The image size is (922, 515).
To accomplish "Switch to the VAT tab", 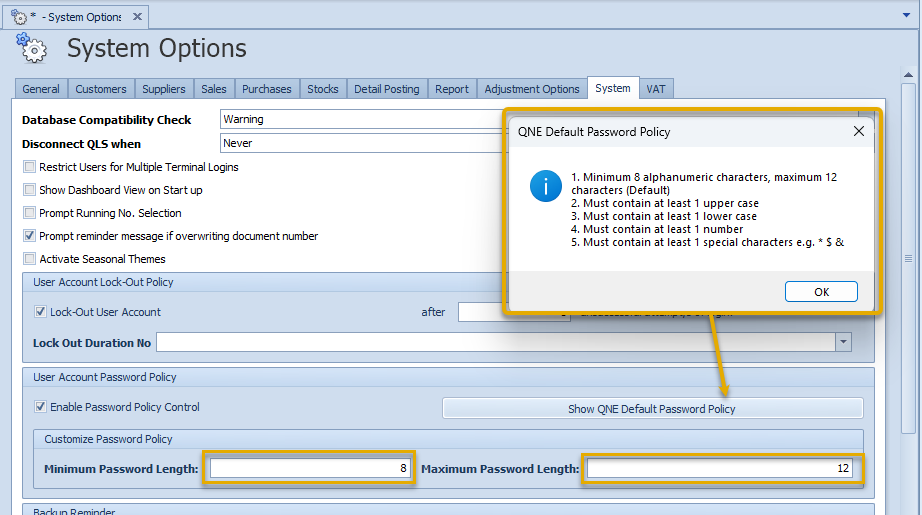I will click(656, 89).
